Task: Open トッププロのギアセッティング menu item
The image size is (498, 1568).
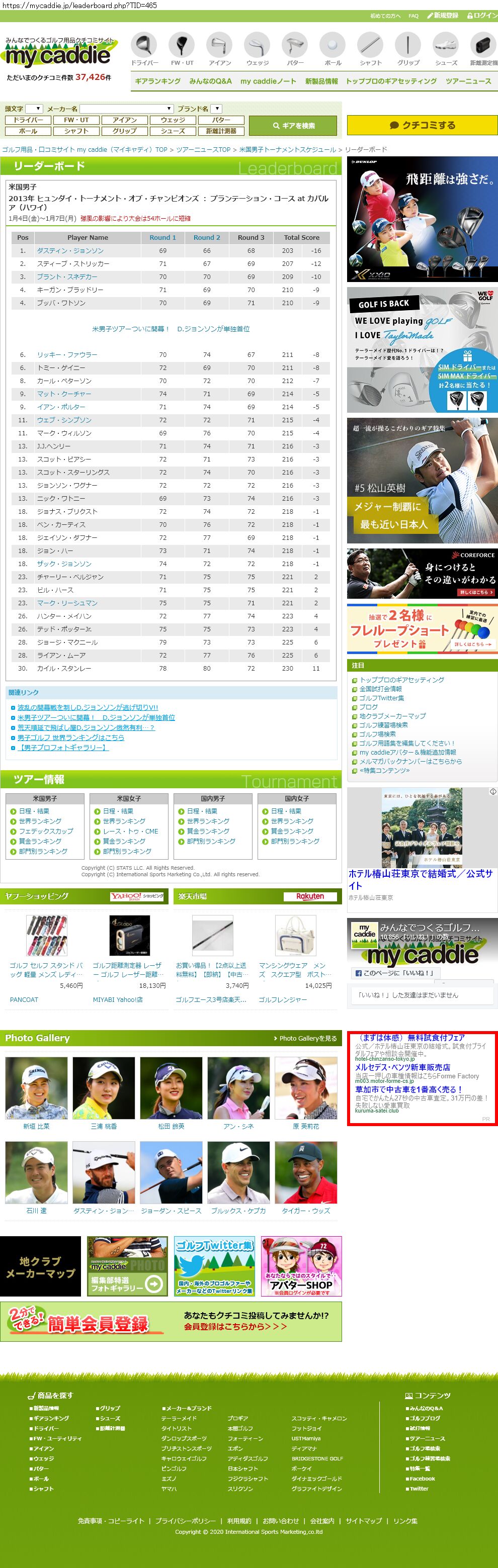Action: 391,81
